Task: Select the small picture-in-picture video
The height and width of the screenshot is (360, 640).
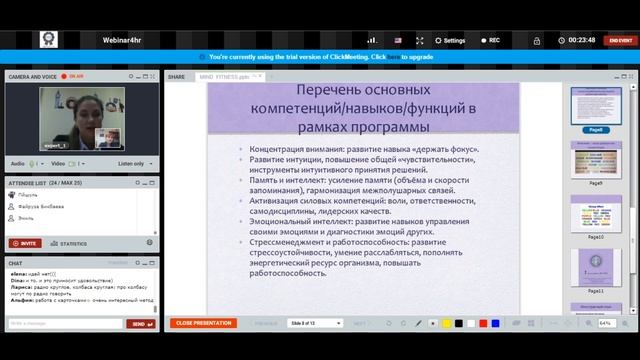Action: 108,138
